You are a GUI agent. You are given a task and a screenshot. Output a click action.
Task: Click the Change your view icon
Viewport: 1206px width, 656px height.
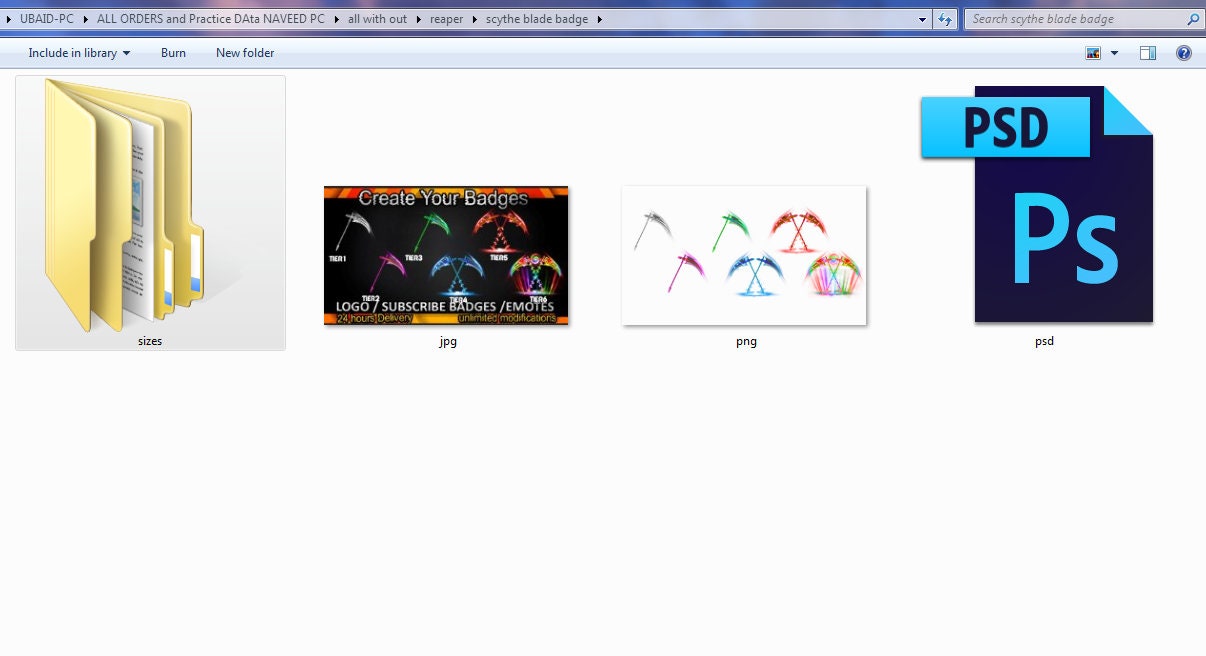pyautogui.click(x=1094, y=53)
